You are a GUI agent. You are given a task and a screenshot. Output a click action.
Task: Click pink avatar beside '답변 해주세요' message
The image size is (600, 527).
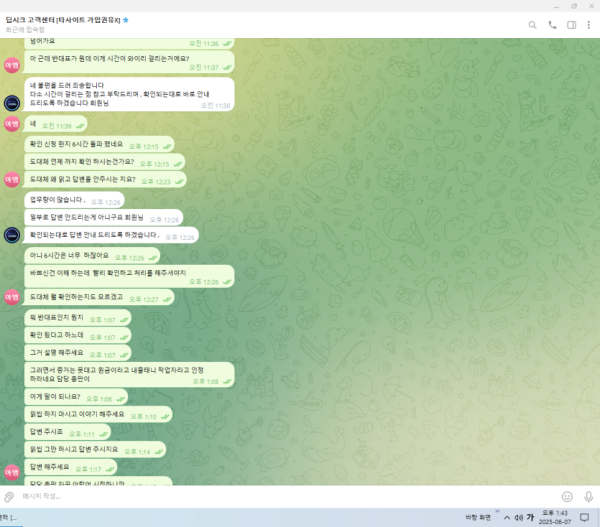click(x=12, y=472)
